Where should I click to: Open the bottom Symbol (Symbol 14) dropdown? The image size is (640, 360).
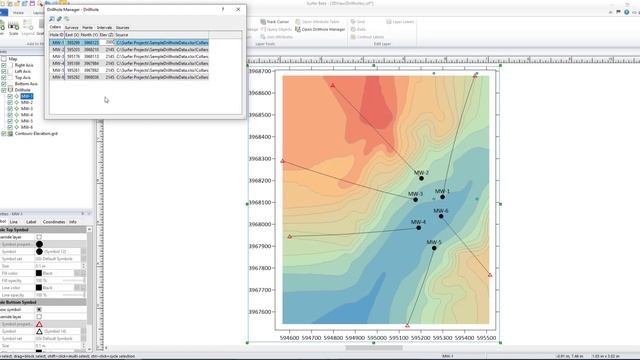coord(84,331)
